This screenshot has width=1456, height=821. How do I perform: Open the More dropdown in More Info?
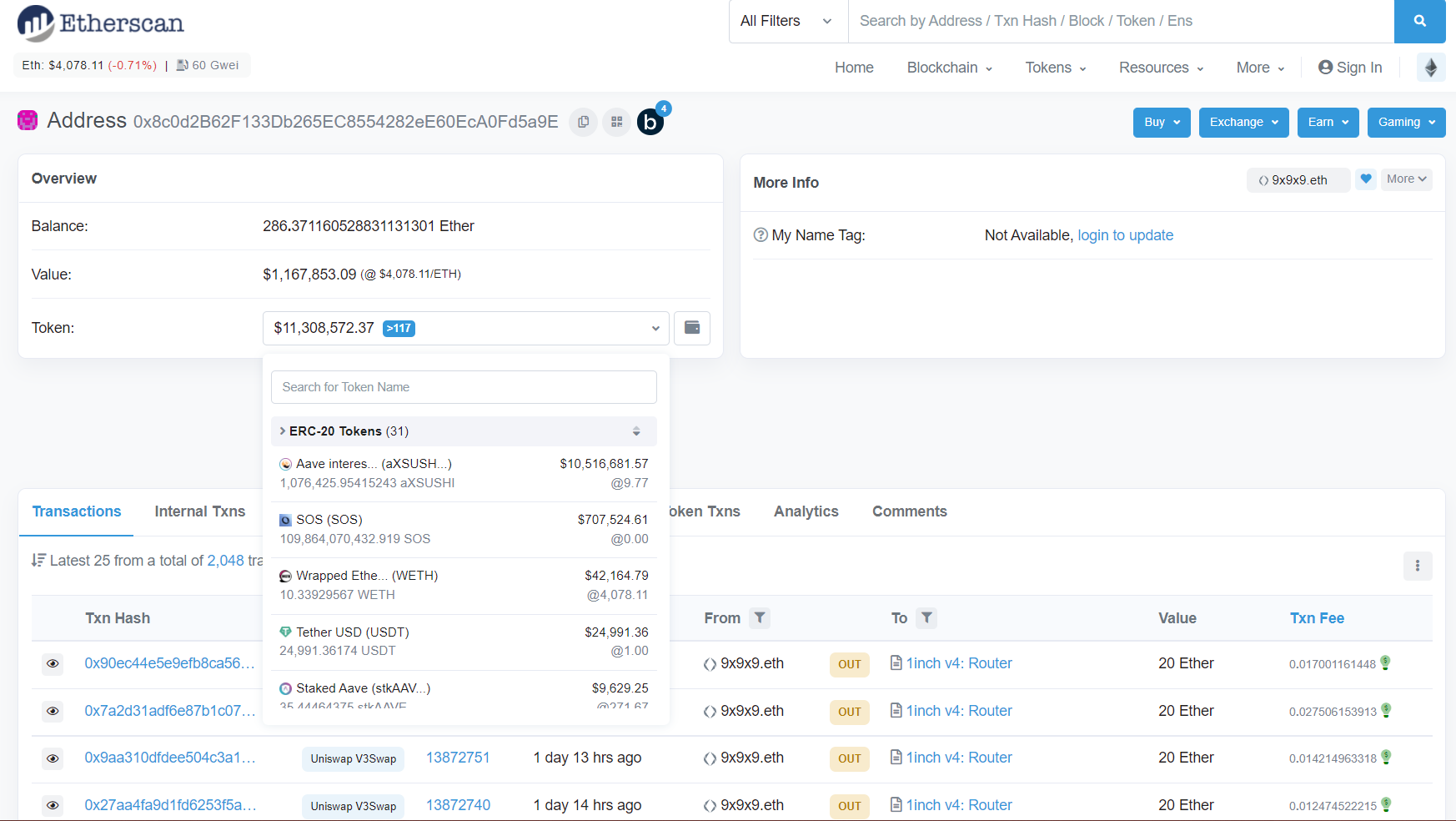click(1406, 179)
